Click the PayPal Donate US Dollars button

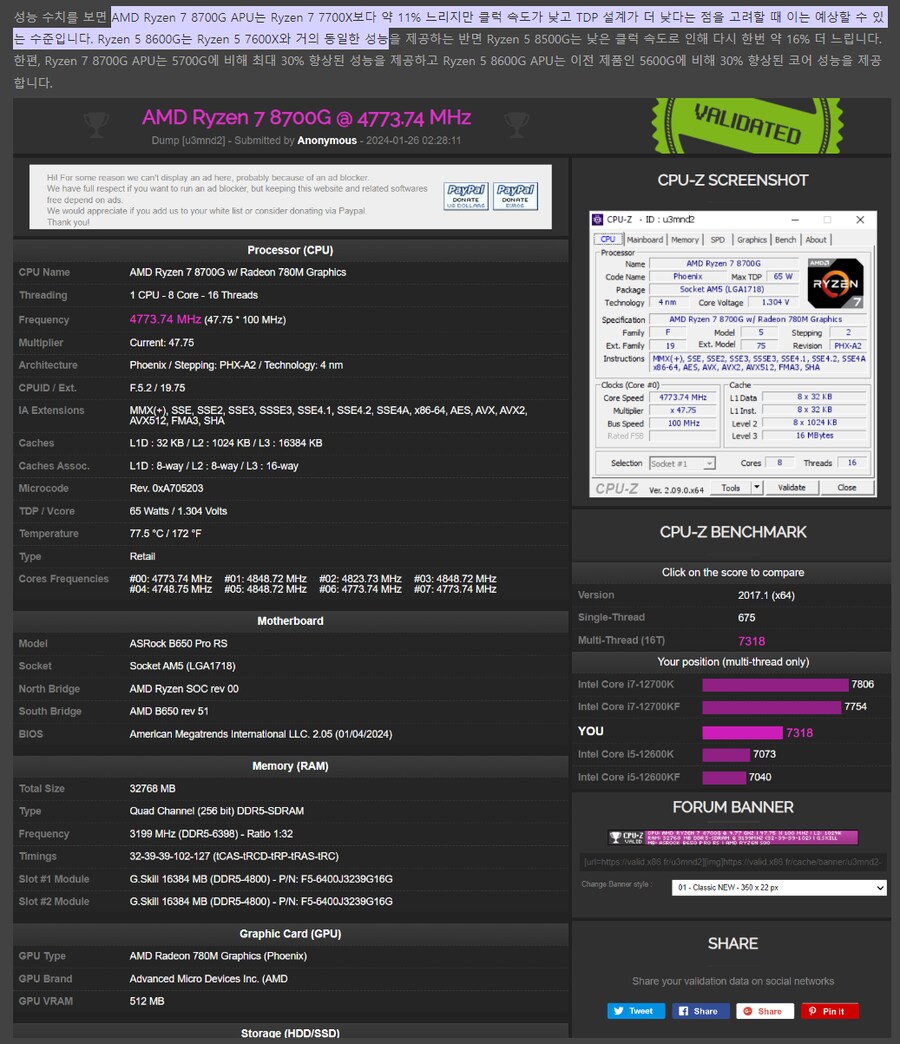466,196
